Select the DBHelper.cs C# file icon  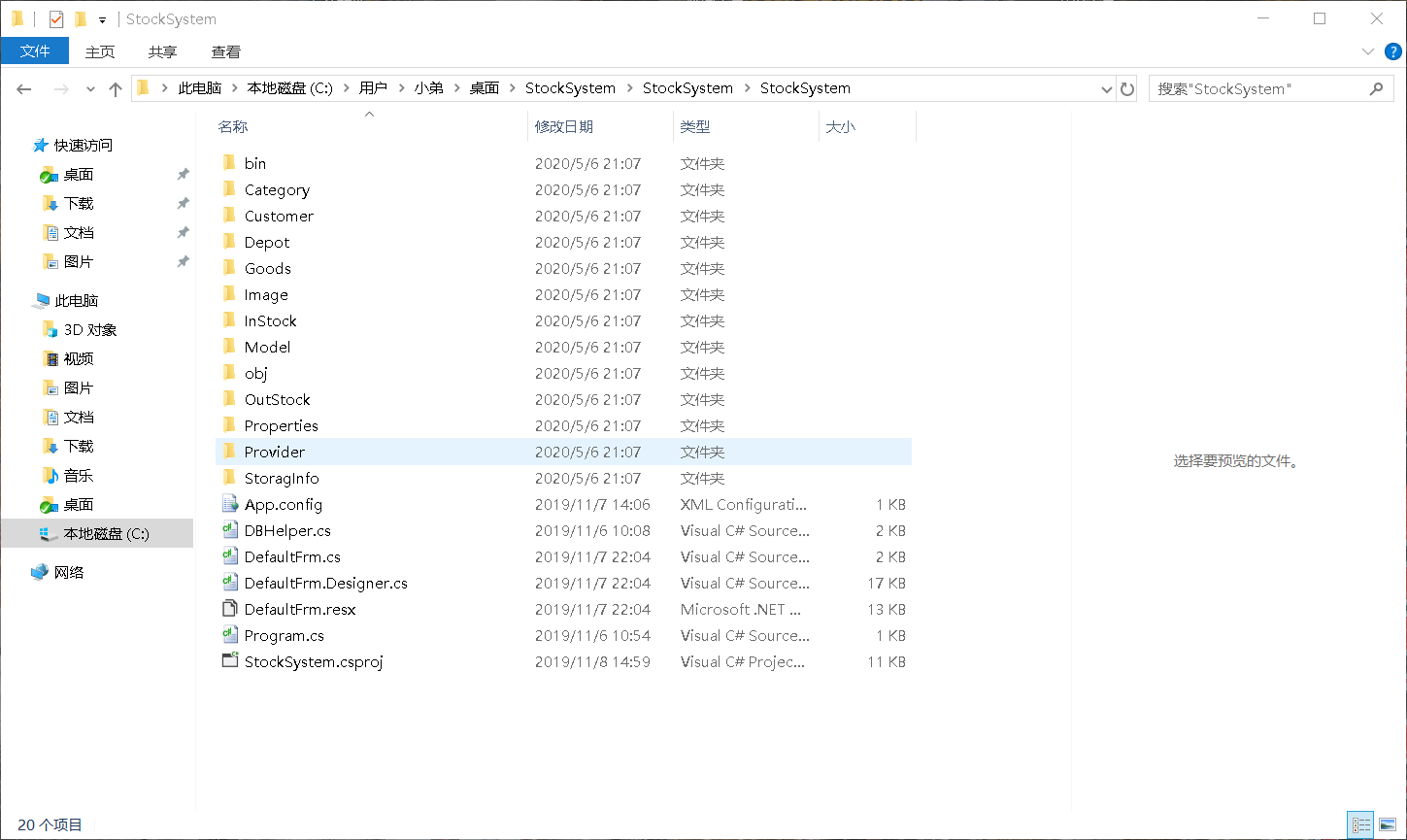pos(230,530)
